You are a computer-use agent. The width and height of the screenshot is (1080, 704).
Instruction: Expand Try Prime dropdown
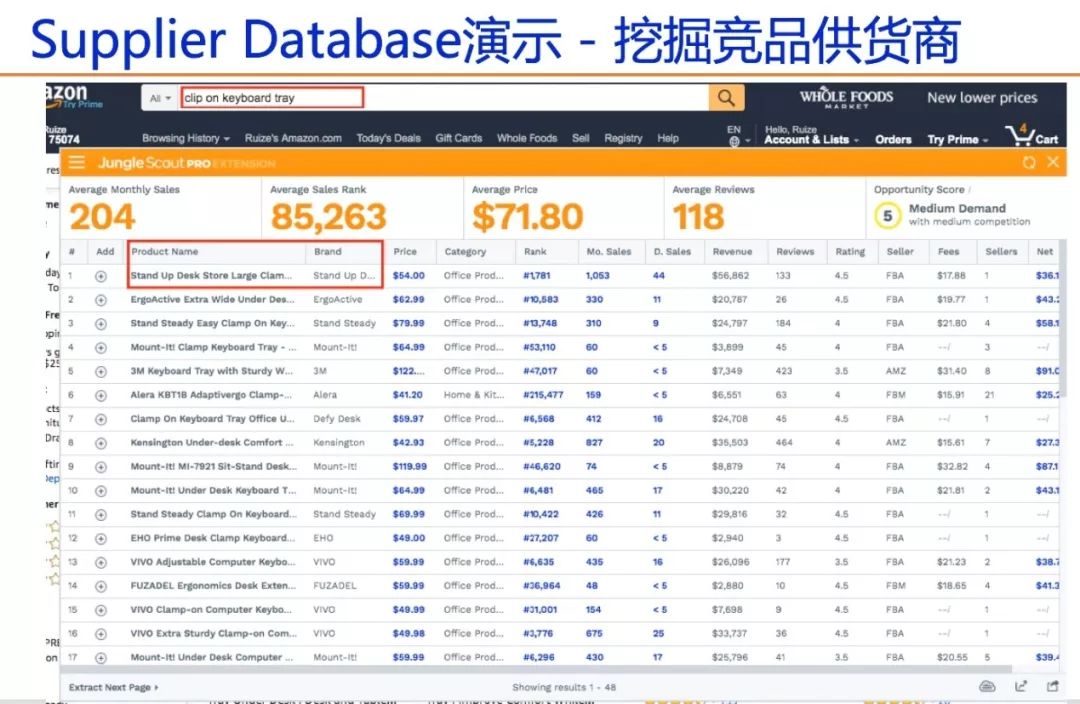(x=957, y=139)
